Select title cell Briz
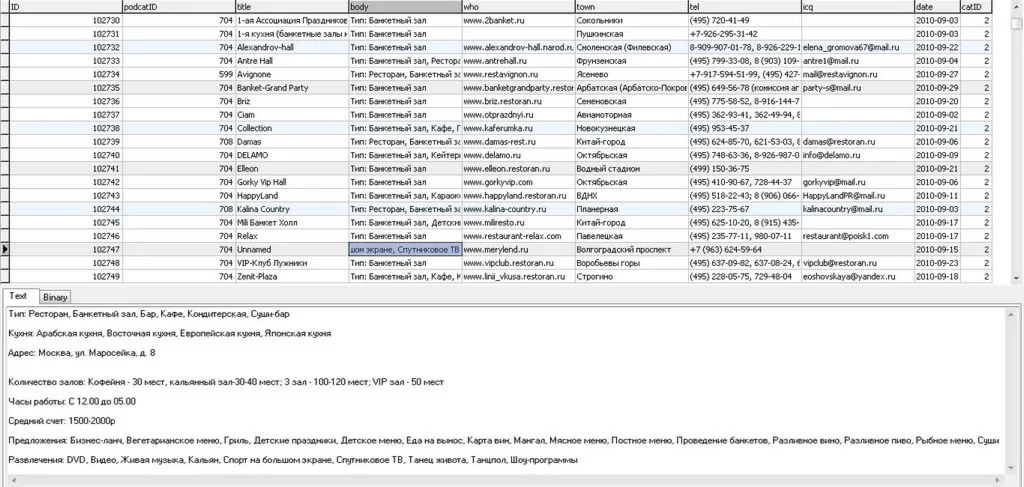The height and width of the screenshot is (487, 1024). [x=291, y=101]
